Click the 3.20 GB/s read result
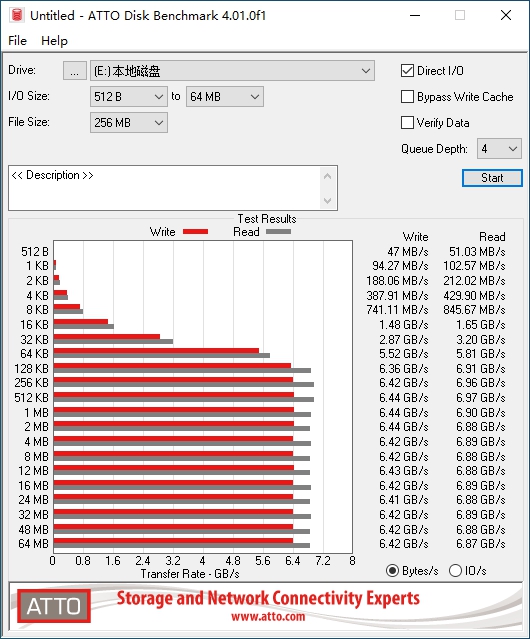Viewport: 530px width, 639px height. point(481,339)
